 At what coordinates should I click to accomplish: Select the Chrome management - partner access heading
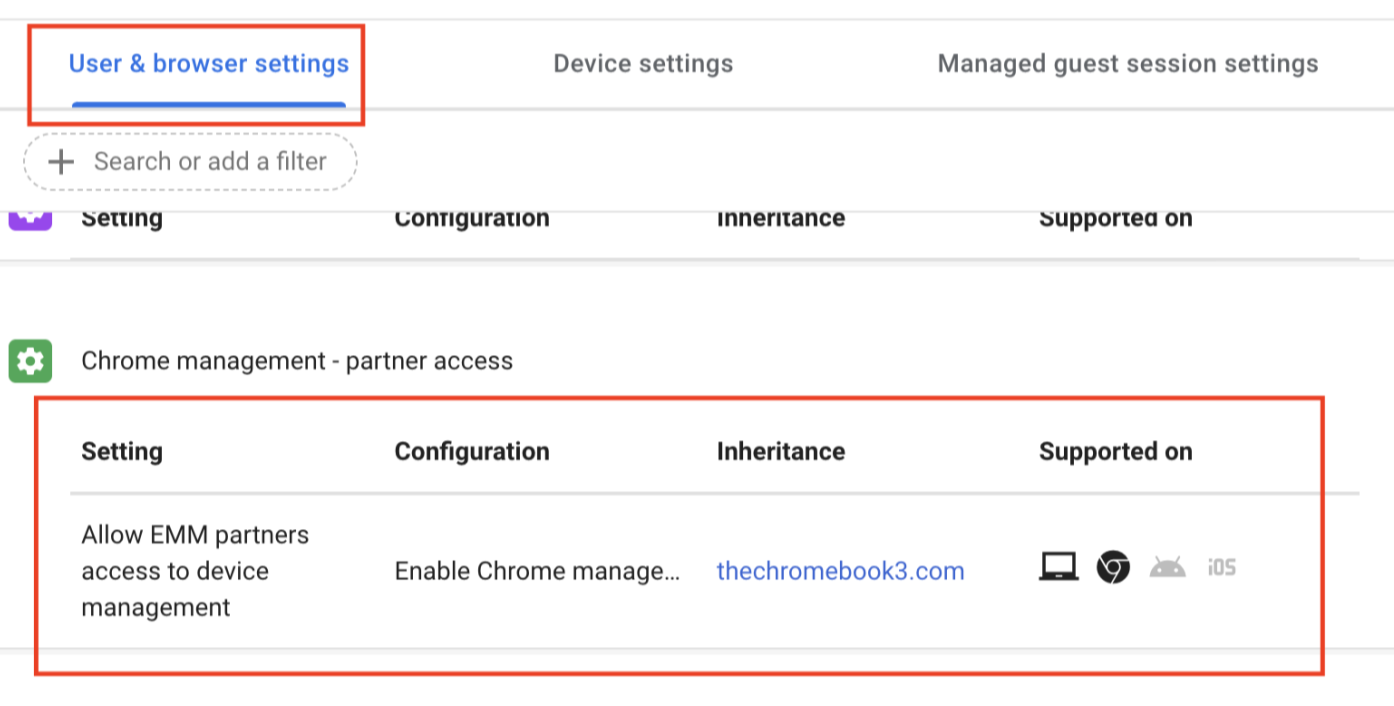(297, 361)
